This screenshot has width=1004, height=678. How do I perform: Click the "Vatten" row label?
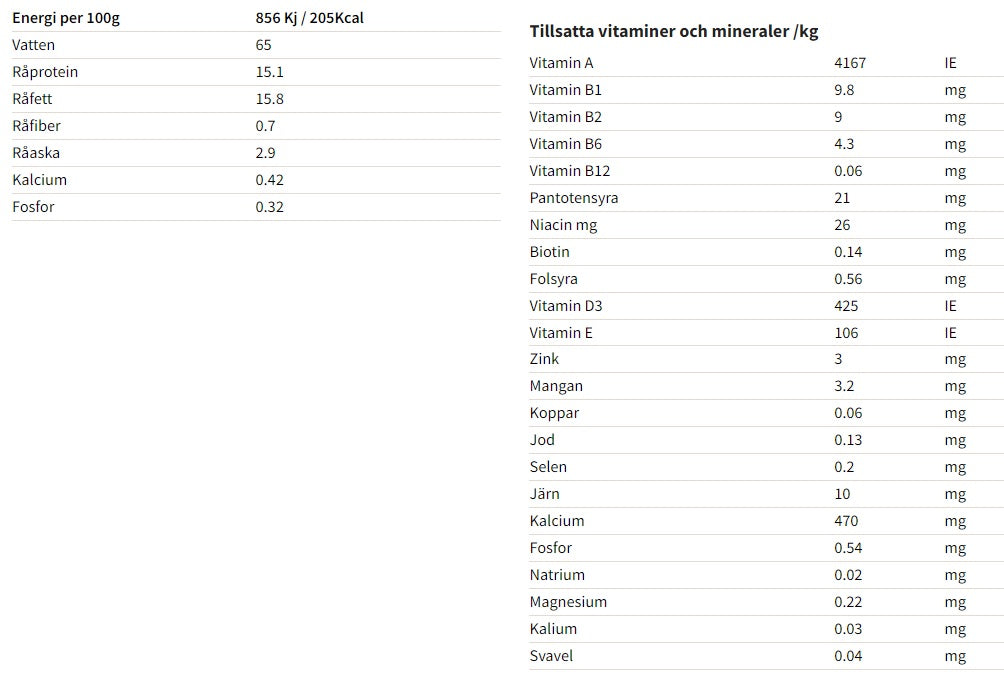(34, 45)
